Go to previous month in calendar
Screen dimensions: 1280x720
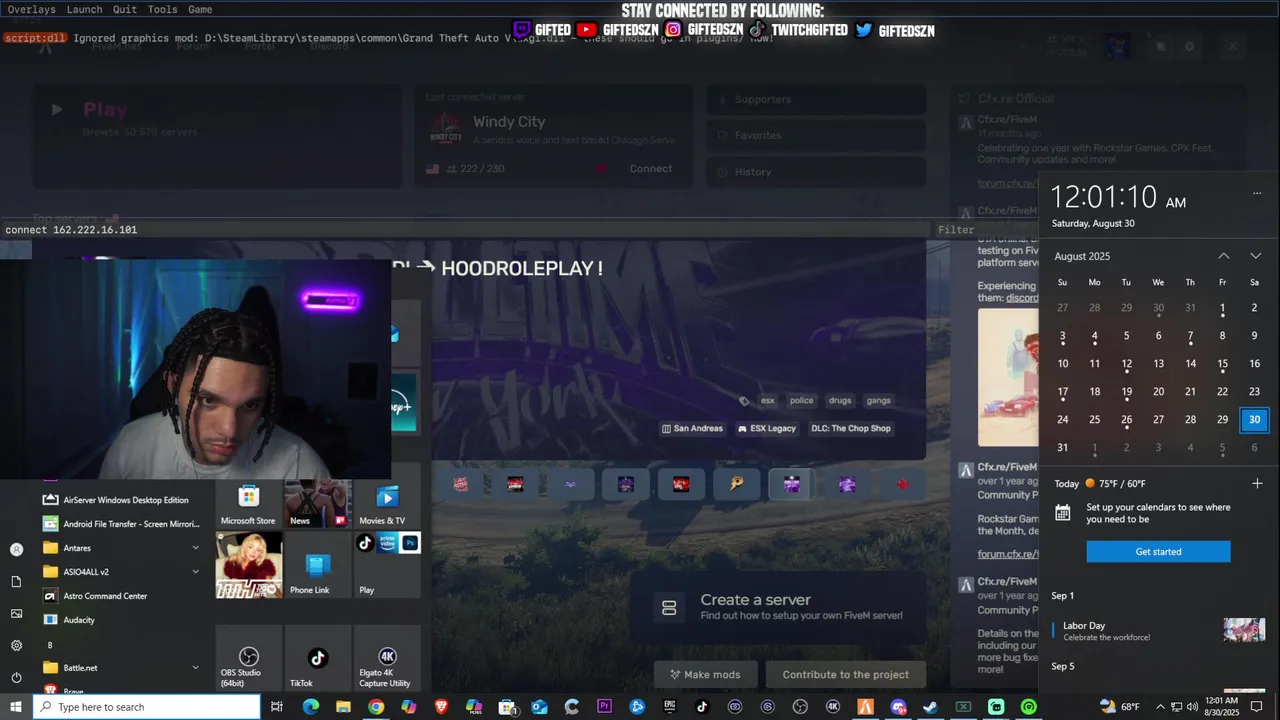1223,256
